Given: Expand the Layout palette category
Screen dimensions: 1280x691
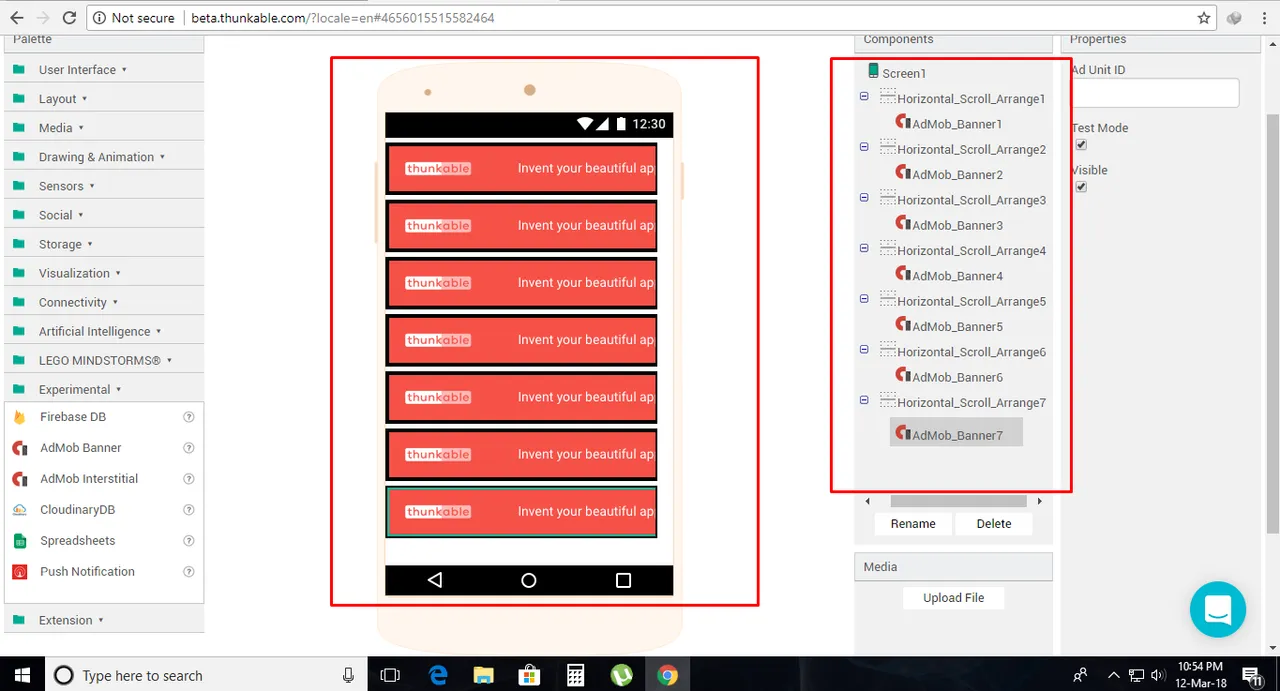Looking at the screenshot, I should point(104,99).
